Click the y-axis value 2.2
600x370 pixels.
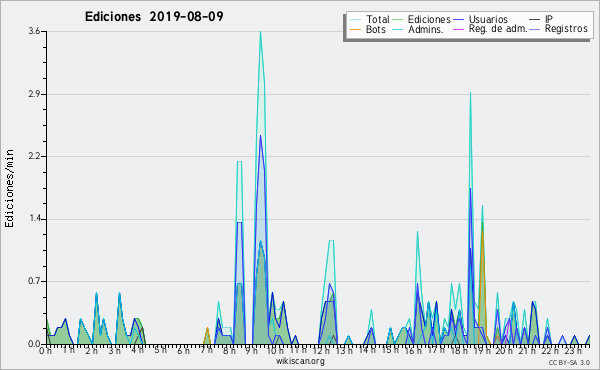pos(34,156)
